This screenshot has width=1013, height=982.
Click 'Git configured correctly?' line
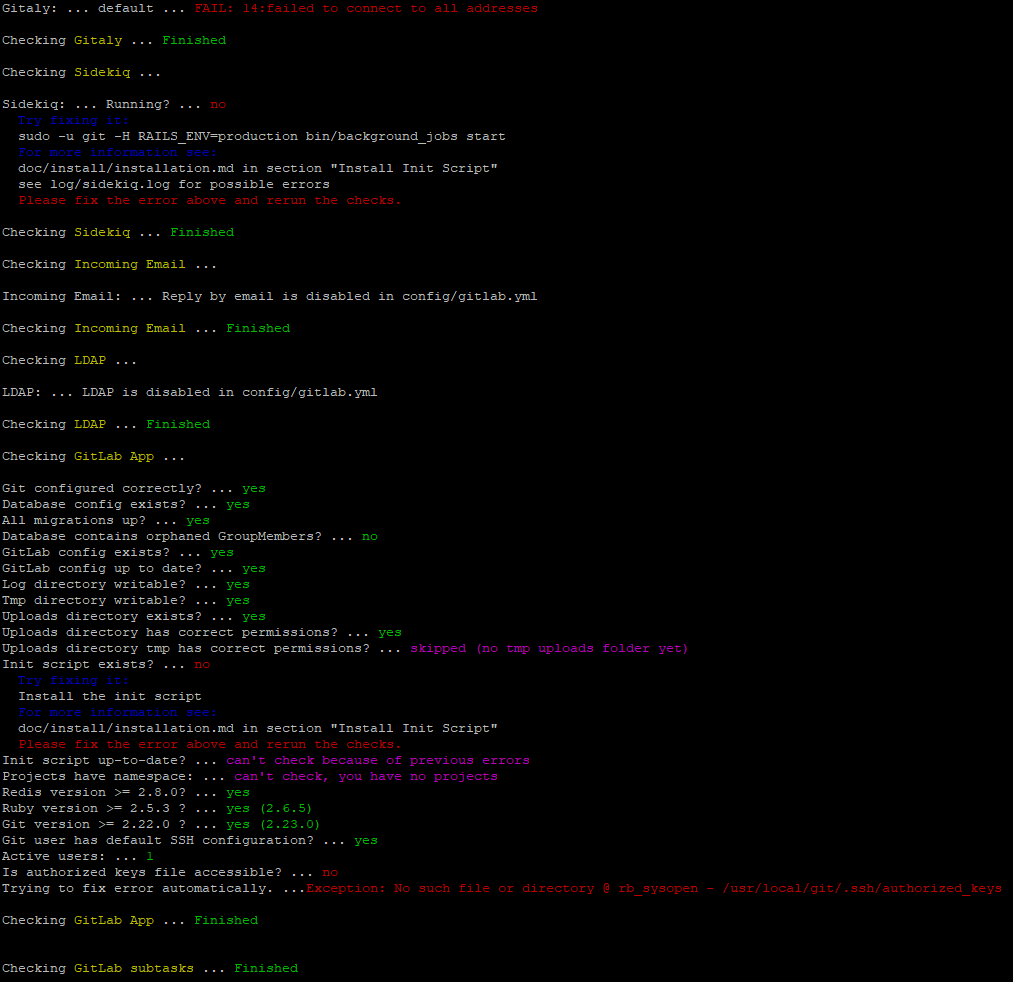pyautogui.click(x=134, y=488)
